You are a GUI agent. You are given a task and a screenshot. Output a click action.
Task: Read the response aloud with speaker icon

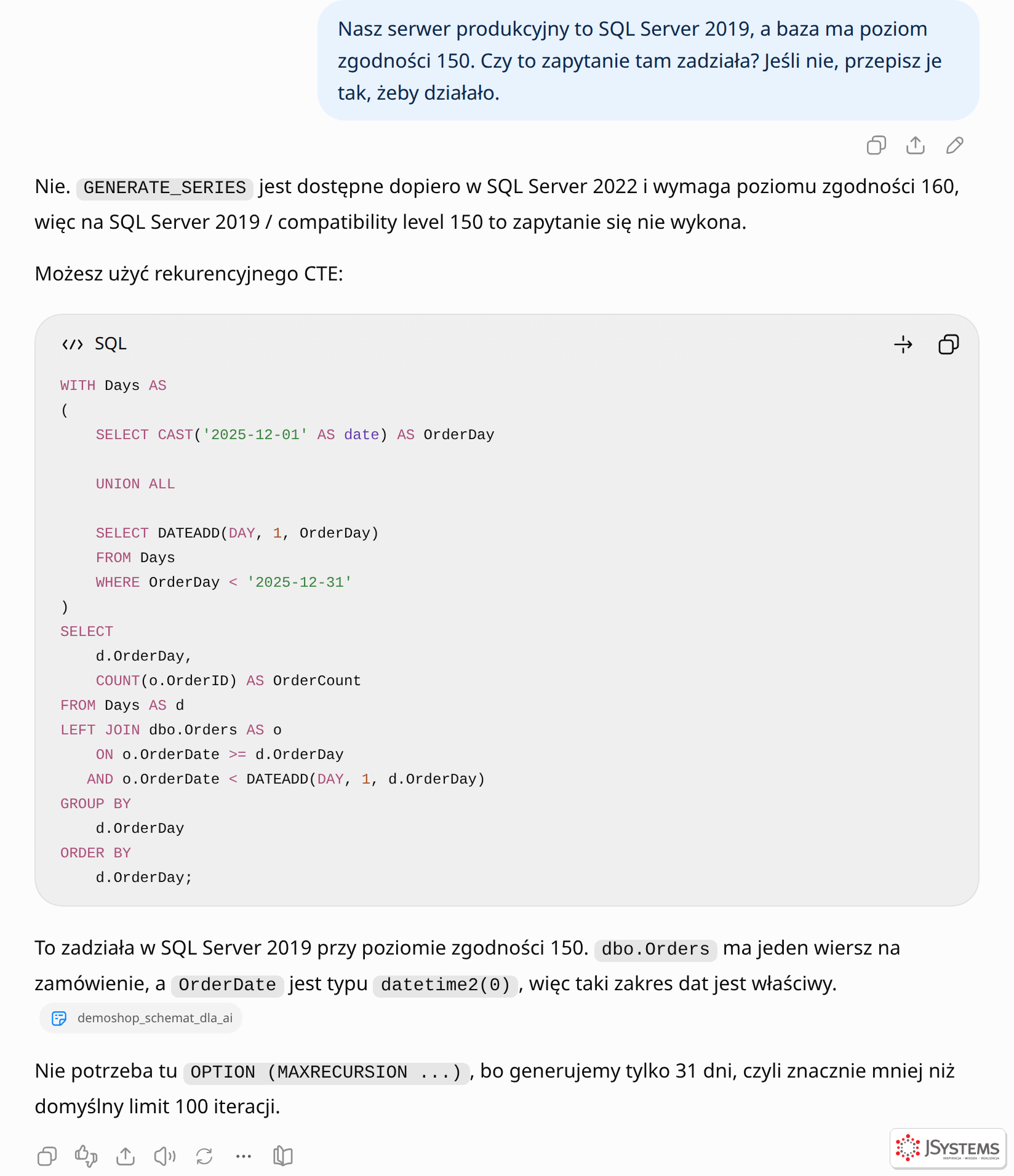[x=165, y=1156]
